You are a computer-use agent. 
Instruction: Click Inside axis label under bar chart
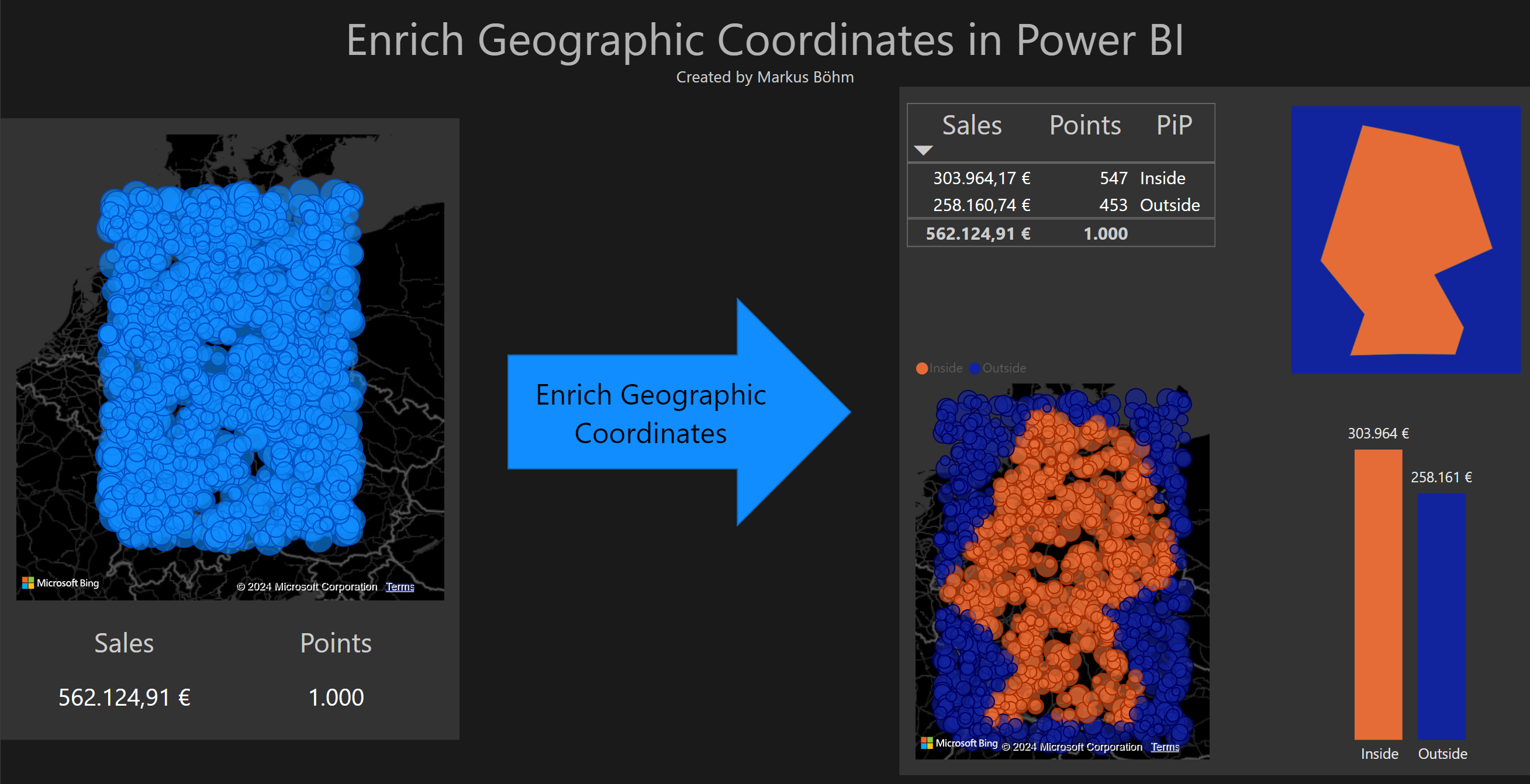(x=1379, y=754)
